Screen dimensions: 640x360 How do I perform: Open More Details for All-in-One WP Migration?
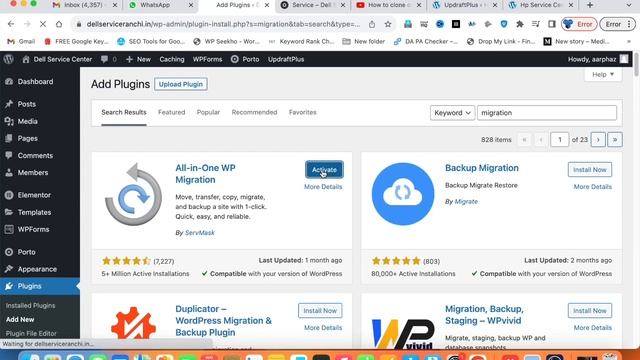(323, 187)
